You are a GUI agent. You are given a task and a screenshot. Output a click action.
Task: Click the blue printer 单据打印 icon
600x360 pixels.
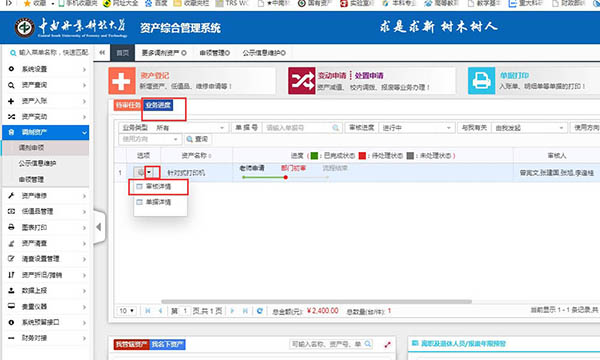pyautogui.click(x=481, y=81)
